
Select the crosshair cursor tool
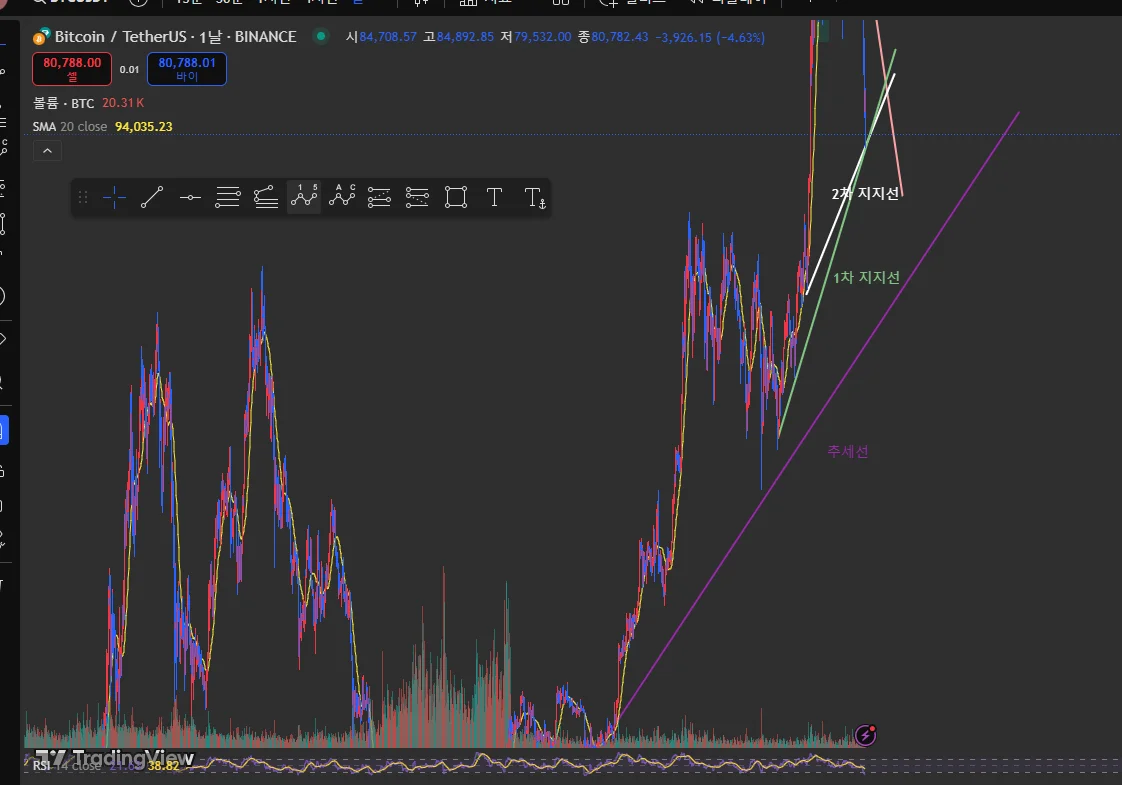click(114, 197)
